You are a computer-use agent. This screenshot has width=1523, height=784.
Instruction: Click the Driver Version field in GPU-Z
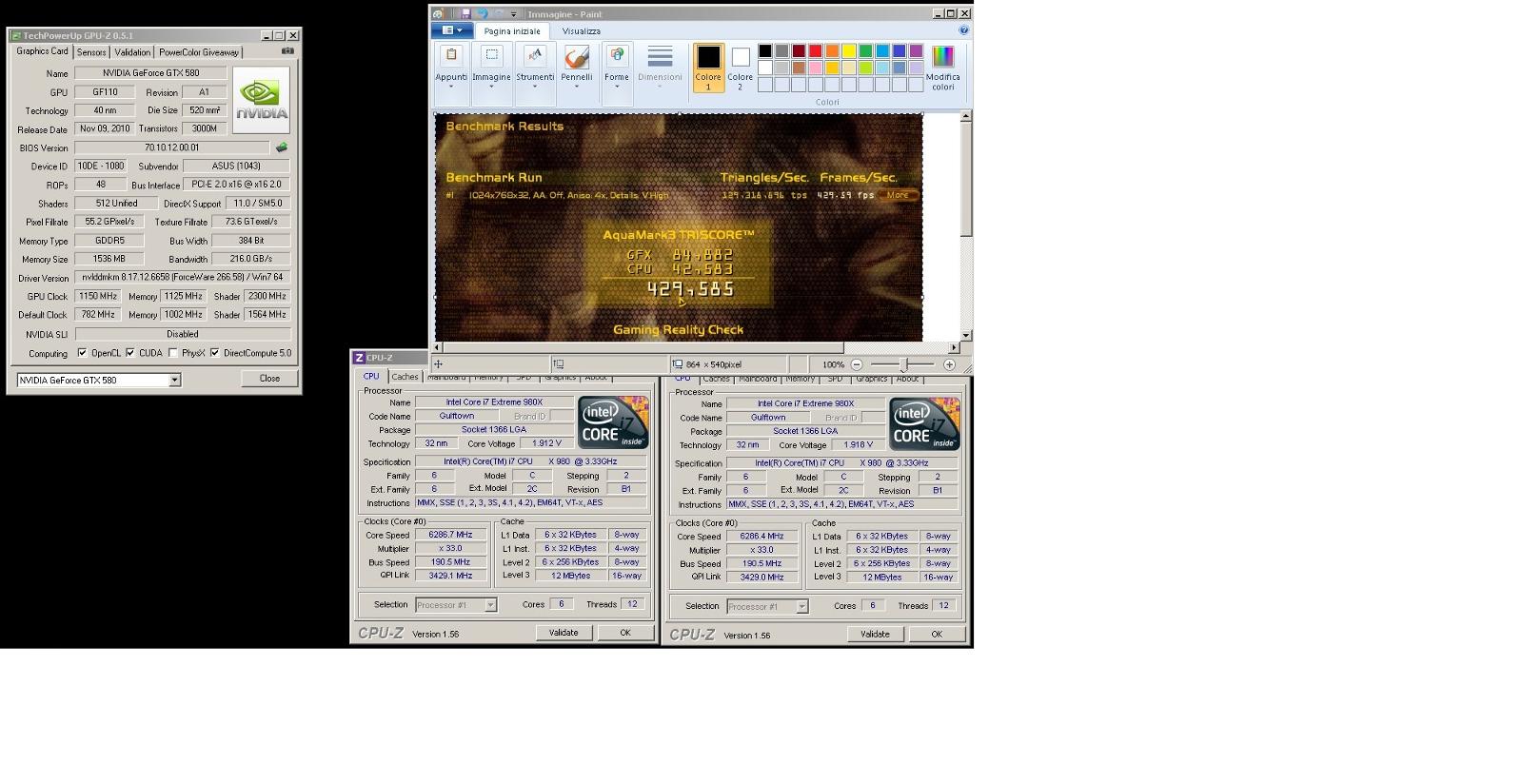pyautogui.click(x=183, y=277)
